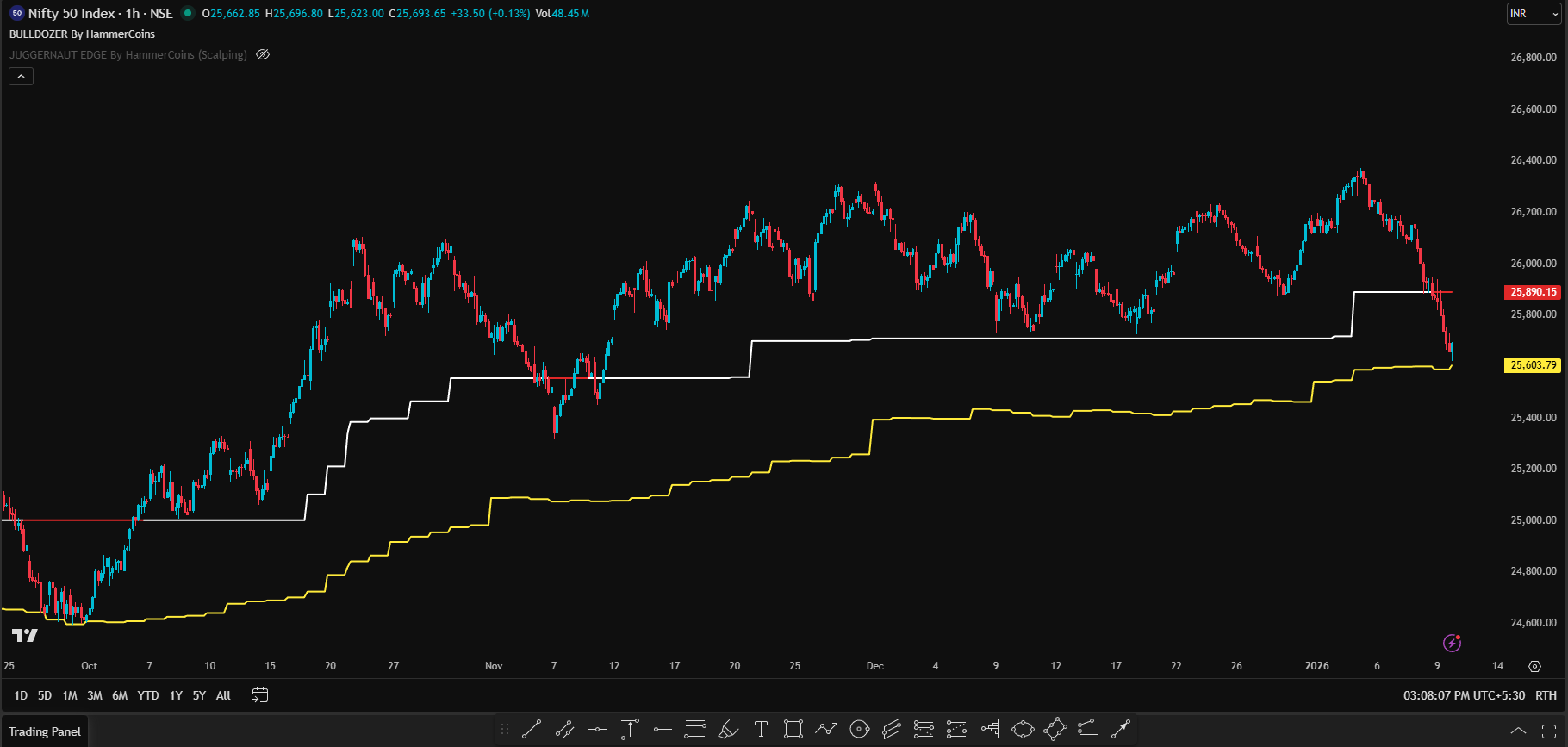The width and height of the screenshot is (1568, 747).
Task: Open chart settings hexagon gear icon
Action: [x=1534, y=666]
